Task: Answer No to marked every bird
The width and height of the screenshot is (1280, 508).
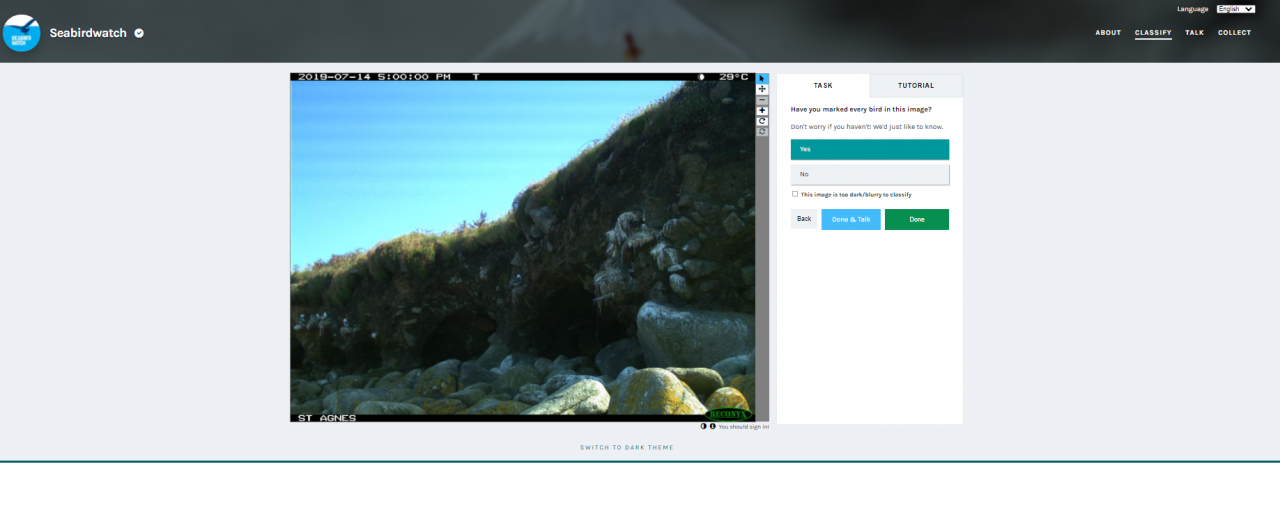Action: [870, 174]
